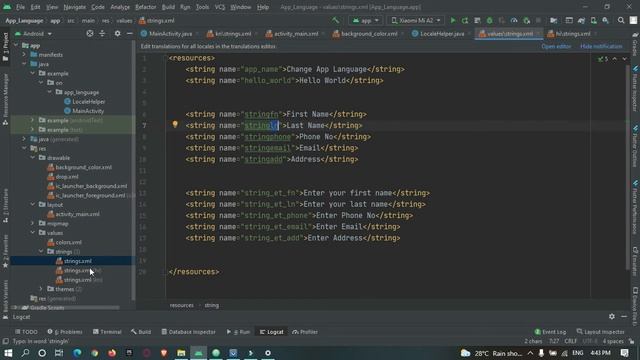
Task: Open the app run configuration dropdown
Action: 366,20
